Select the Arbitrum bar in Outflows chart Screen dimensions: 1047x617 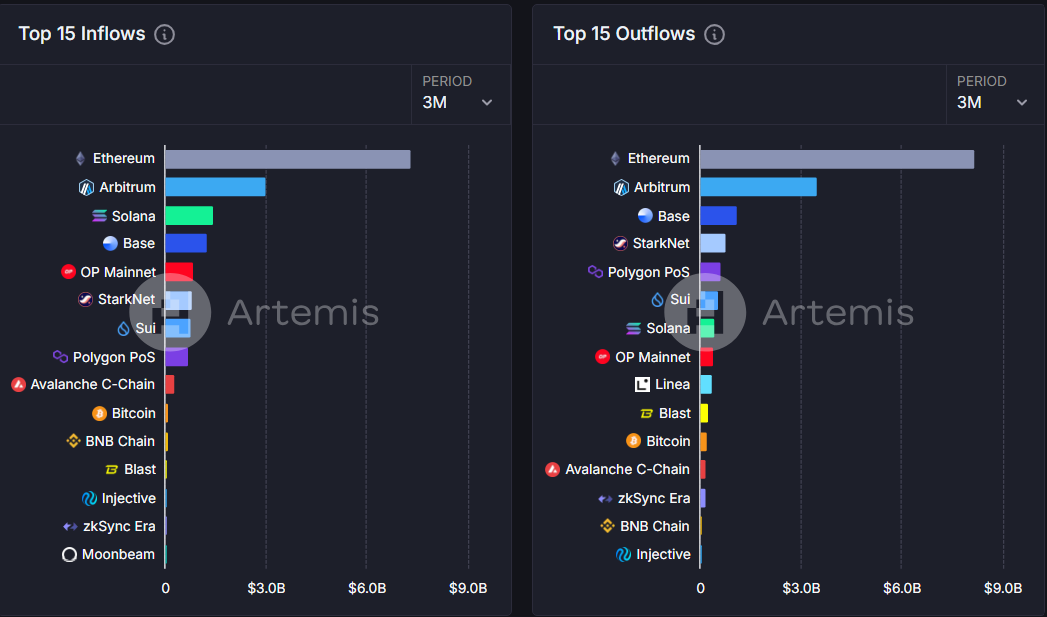pos(759,187)
